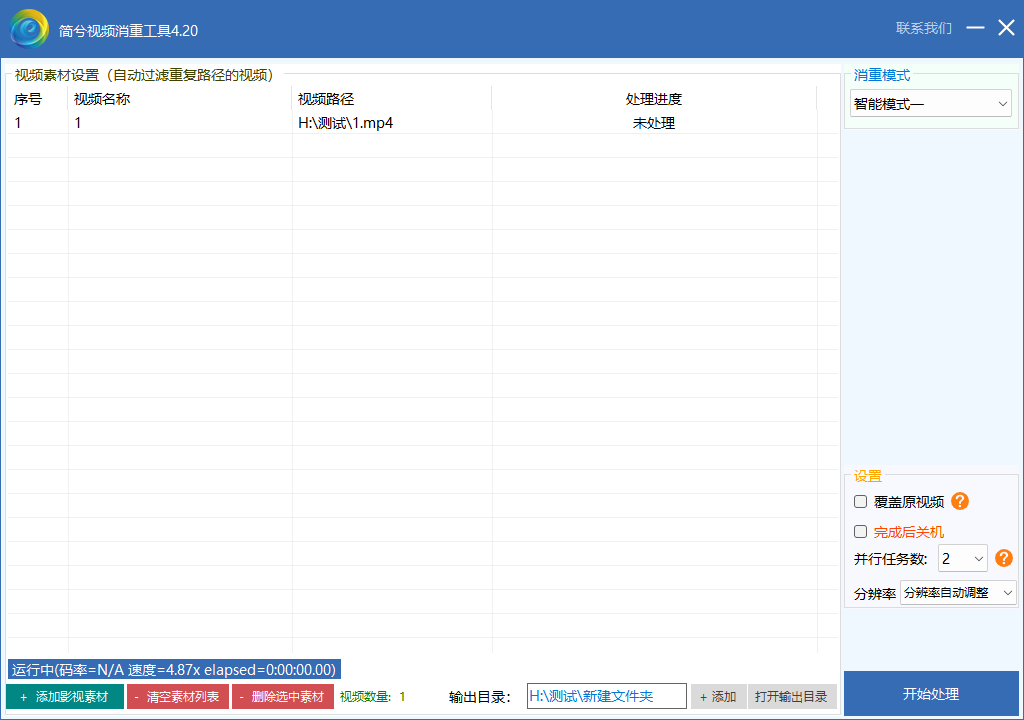Click the app logo icon in title bar

29,29
